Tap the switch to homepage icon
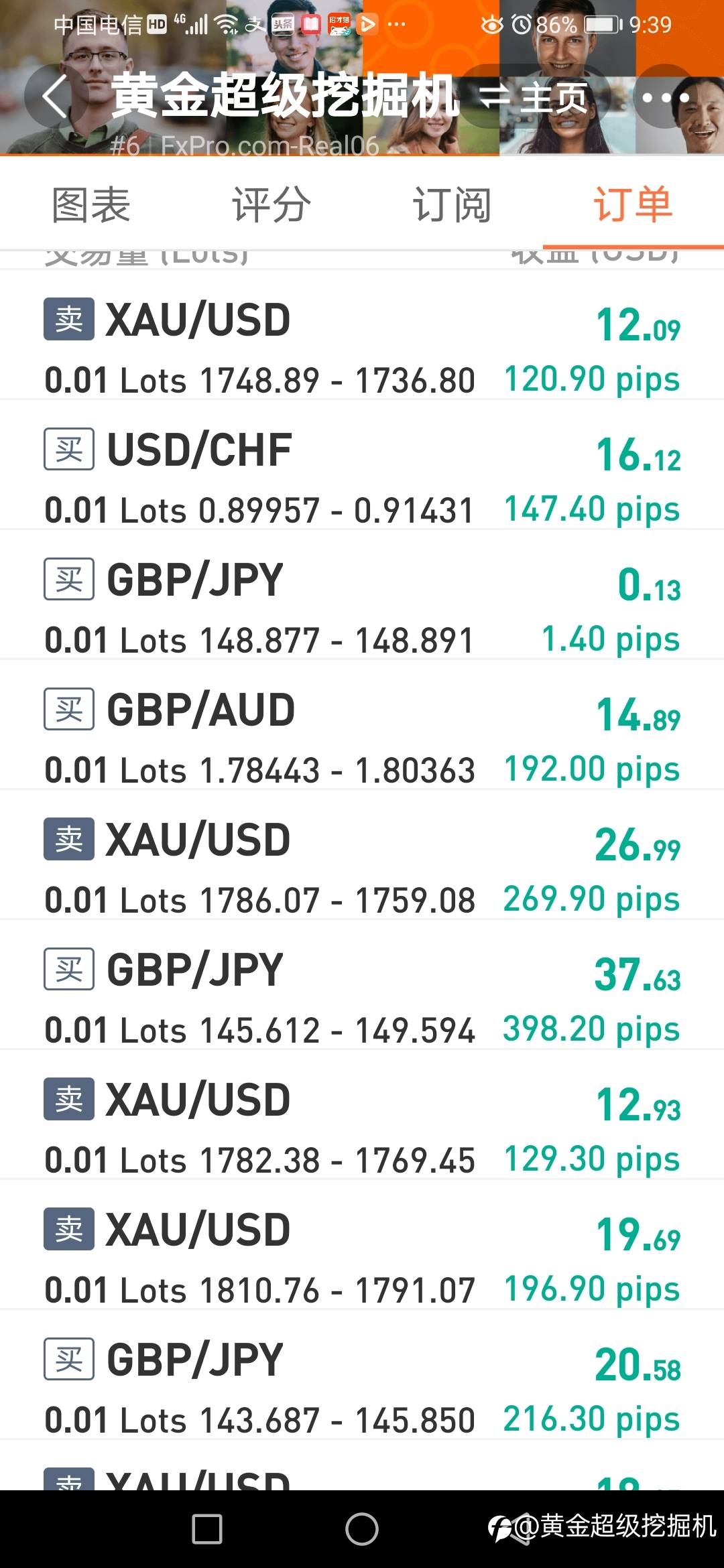724x1568 pixels. (x=495, y=98)
